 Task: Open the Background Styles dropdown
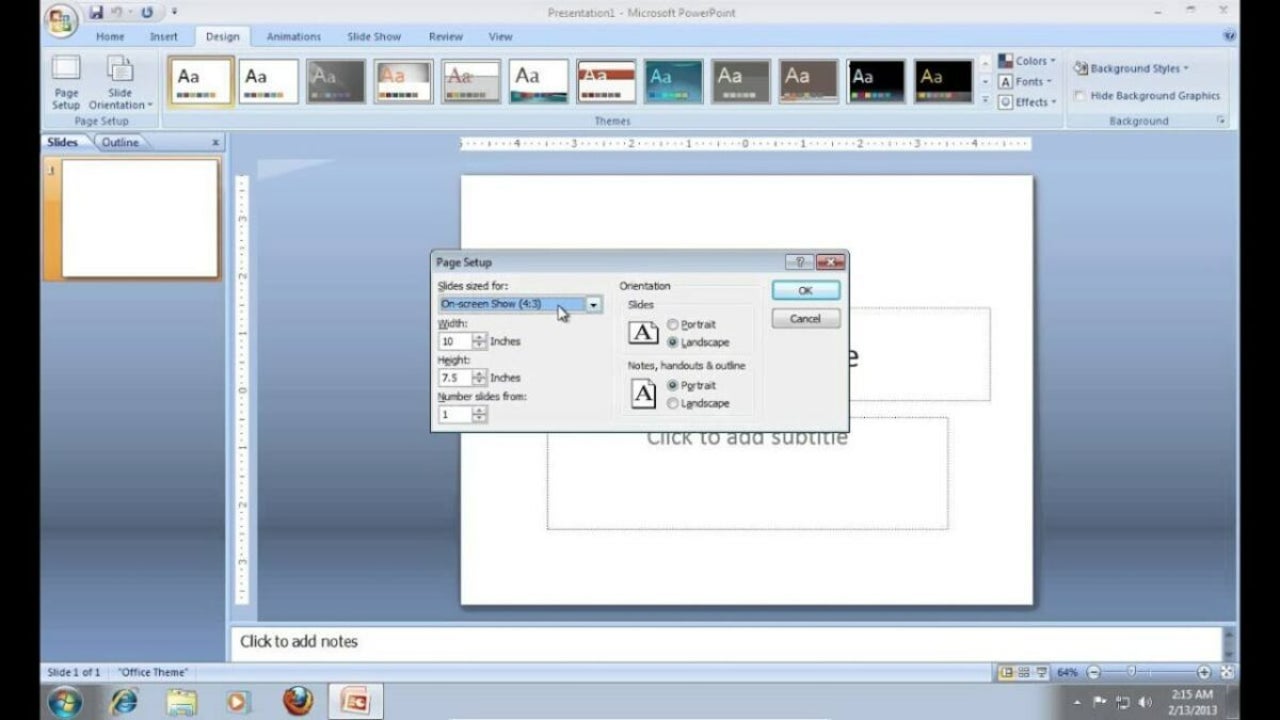pos(1131,68)
